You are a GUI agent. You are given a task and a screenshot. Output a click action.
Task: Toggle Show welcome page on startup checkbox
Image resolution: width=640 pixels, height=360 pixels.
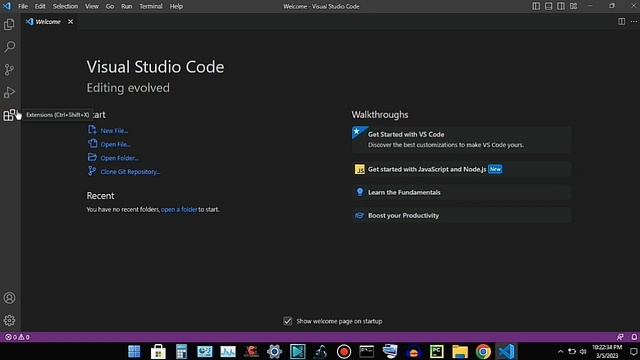[x=288, y=321]
